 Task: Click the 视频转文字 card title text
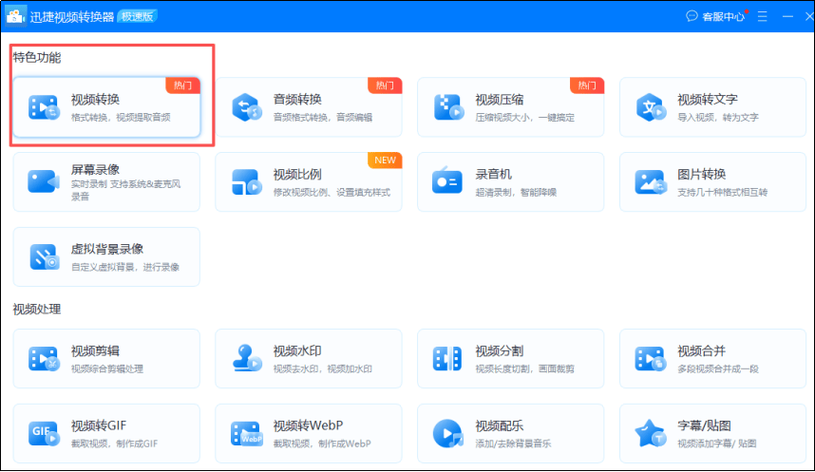707,99
